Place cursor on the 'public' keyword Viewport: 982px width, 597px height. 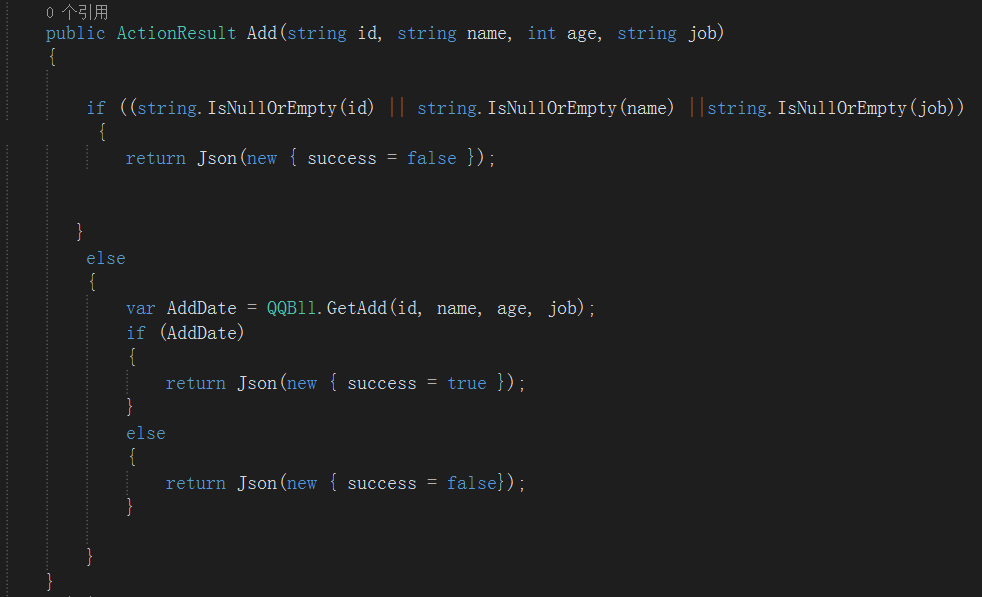75,33
